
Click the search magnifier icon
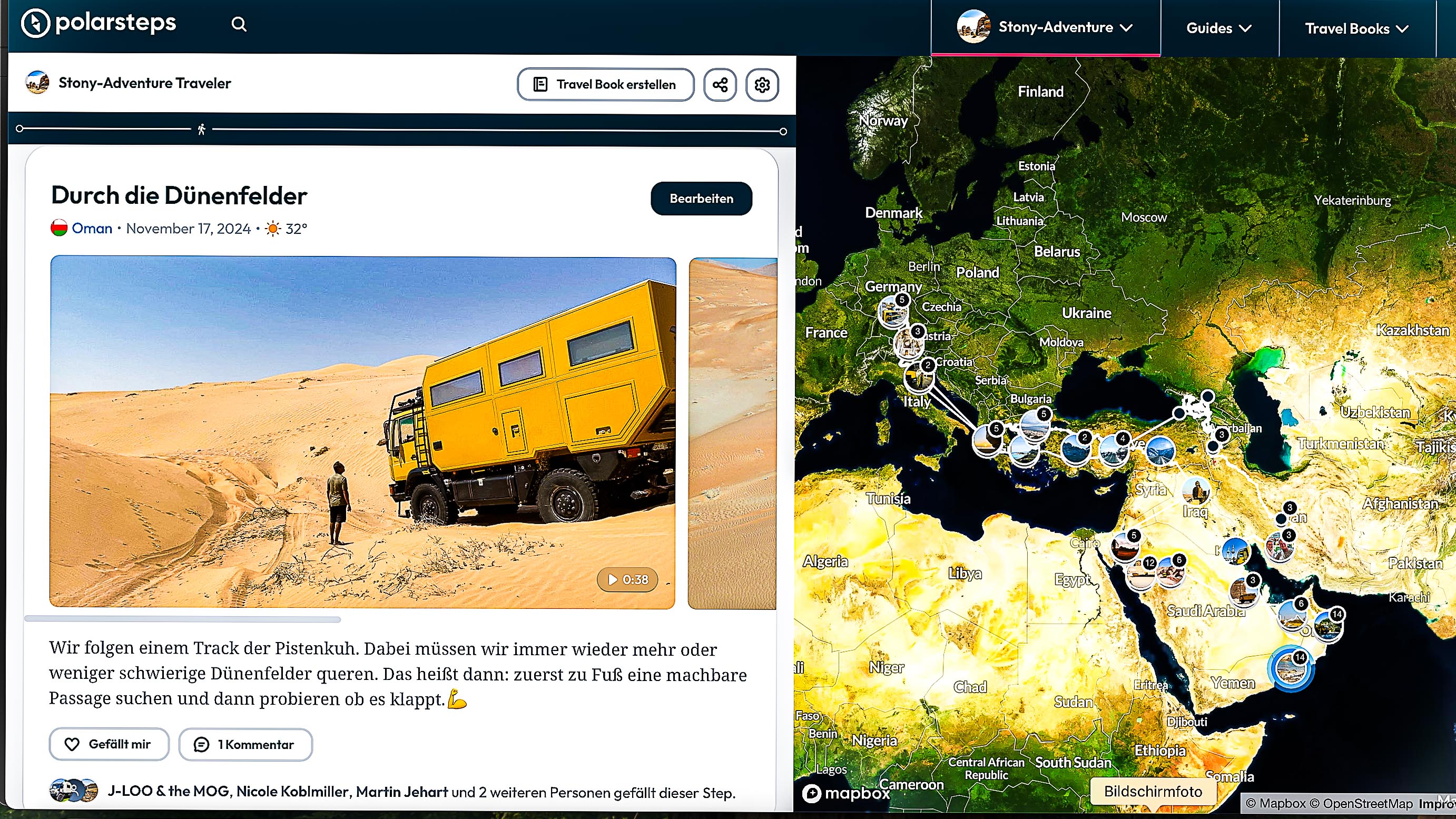click(239, 24)
